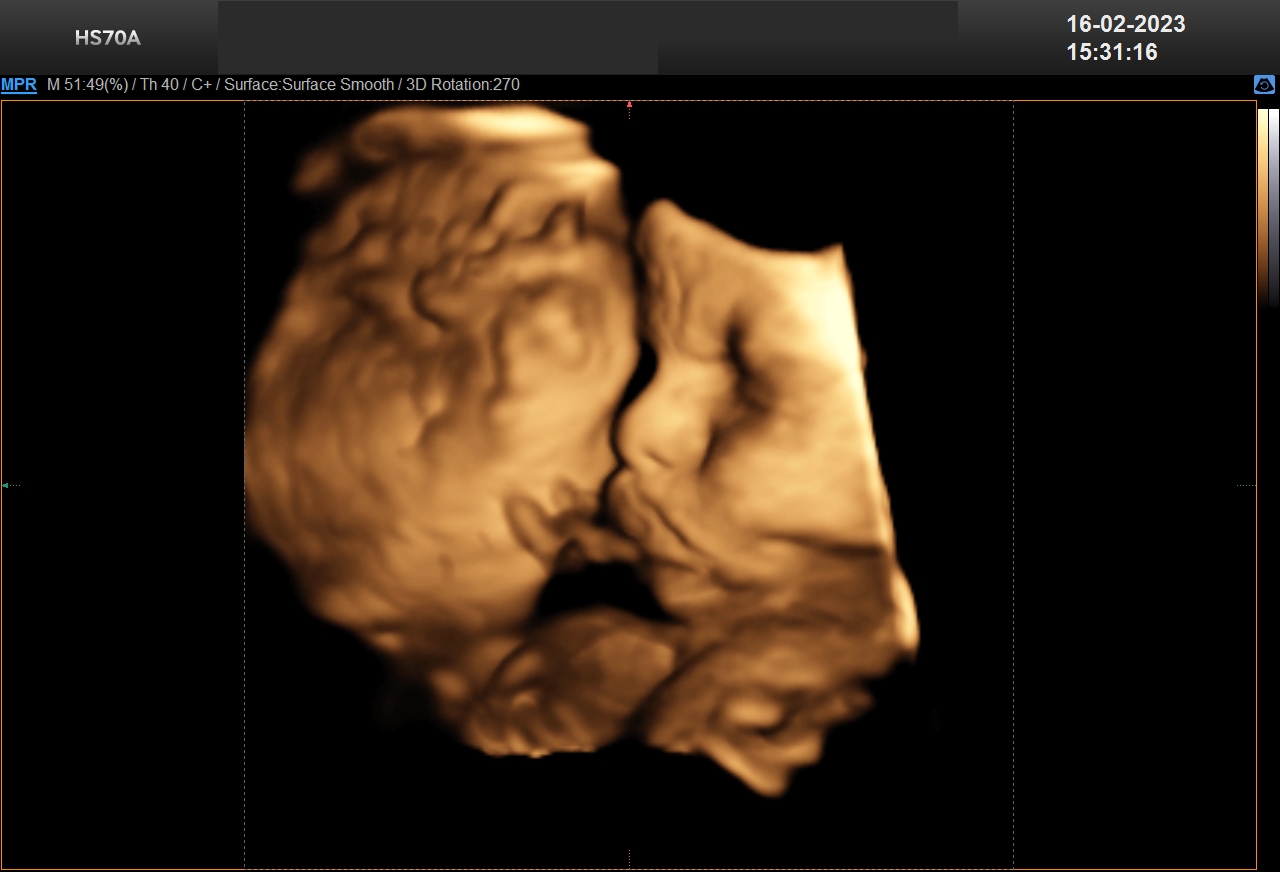The height and width of the screenshot is (872, 1280).
Task: Click the Th 40 threshold parameter
Action: pyautogui.click(x=159, y=85)
